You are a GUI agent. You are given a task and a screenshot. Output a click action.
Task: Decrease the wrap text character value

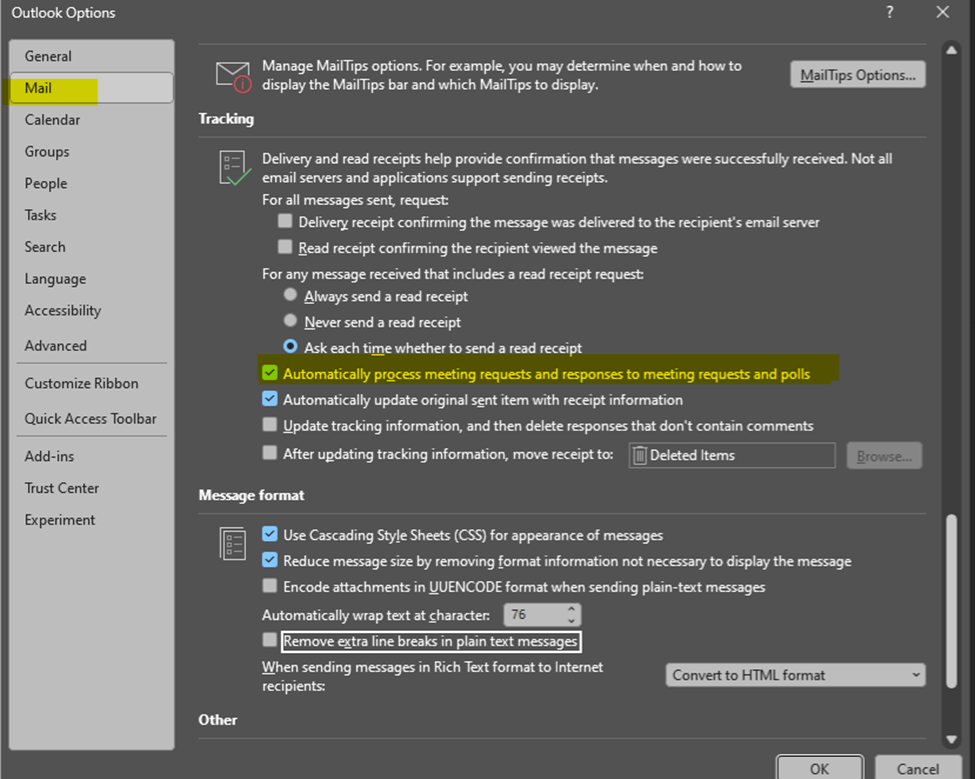coord(571,620)
